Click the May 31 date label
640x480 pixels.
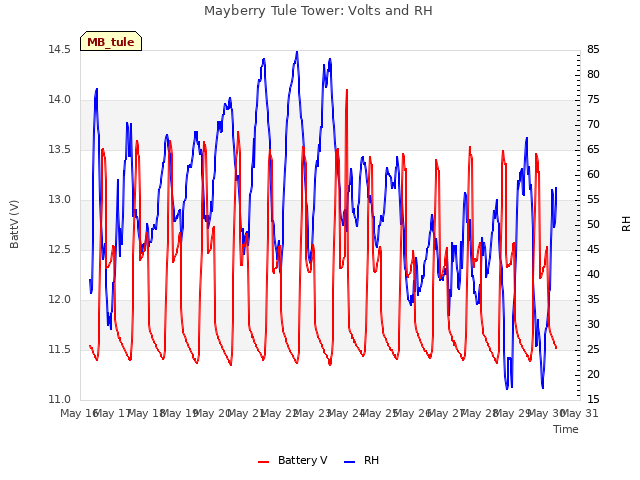[580, 414]
